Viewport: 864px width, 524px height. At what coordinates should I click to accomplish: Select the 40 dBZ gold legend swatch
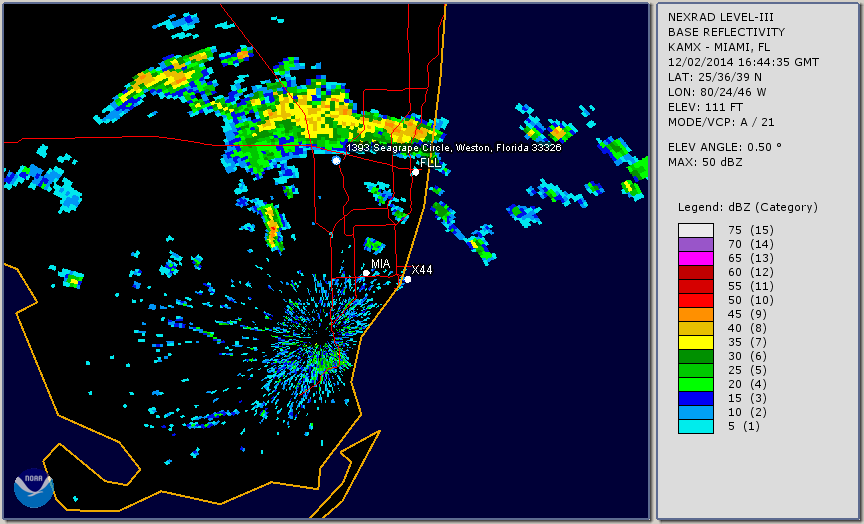[x=696, y=328]
